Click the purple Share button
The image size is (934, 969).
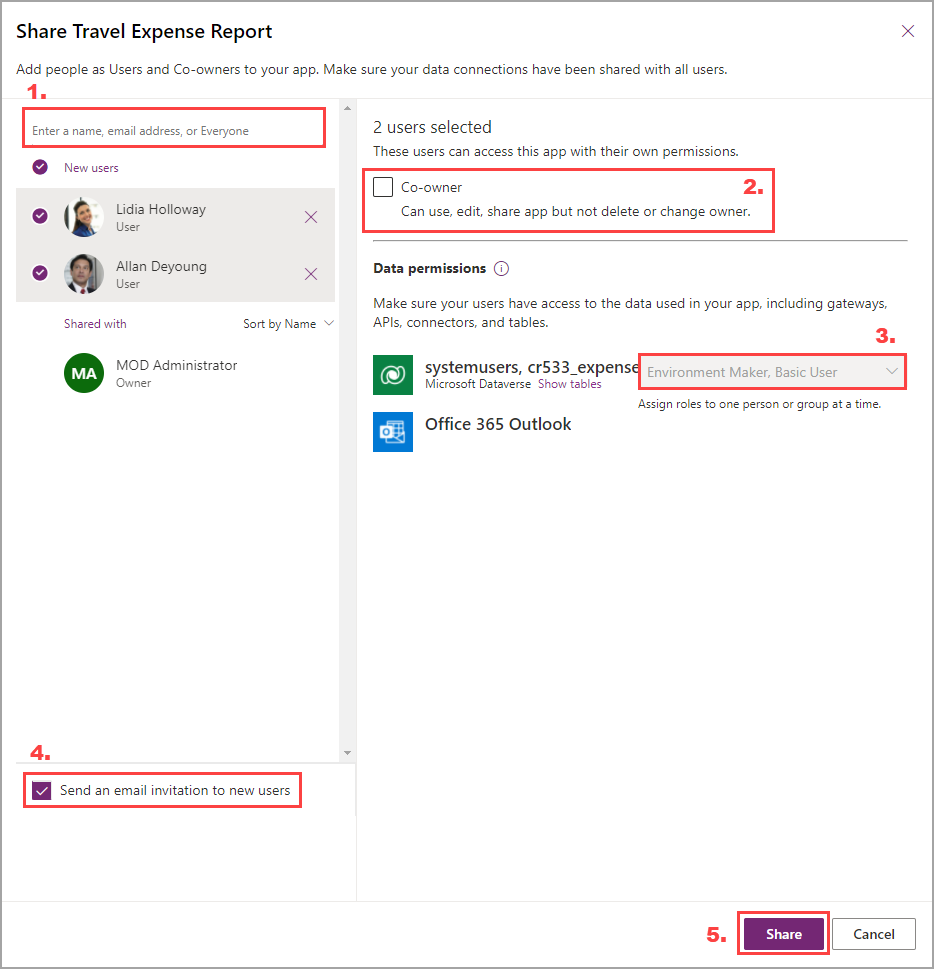tap(784, 934)
